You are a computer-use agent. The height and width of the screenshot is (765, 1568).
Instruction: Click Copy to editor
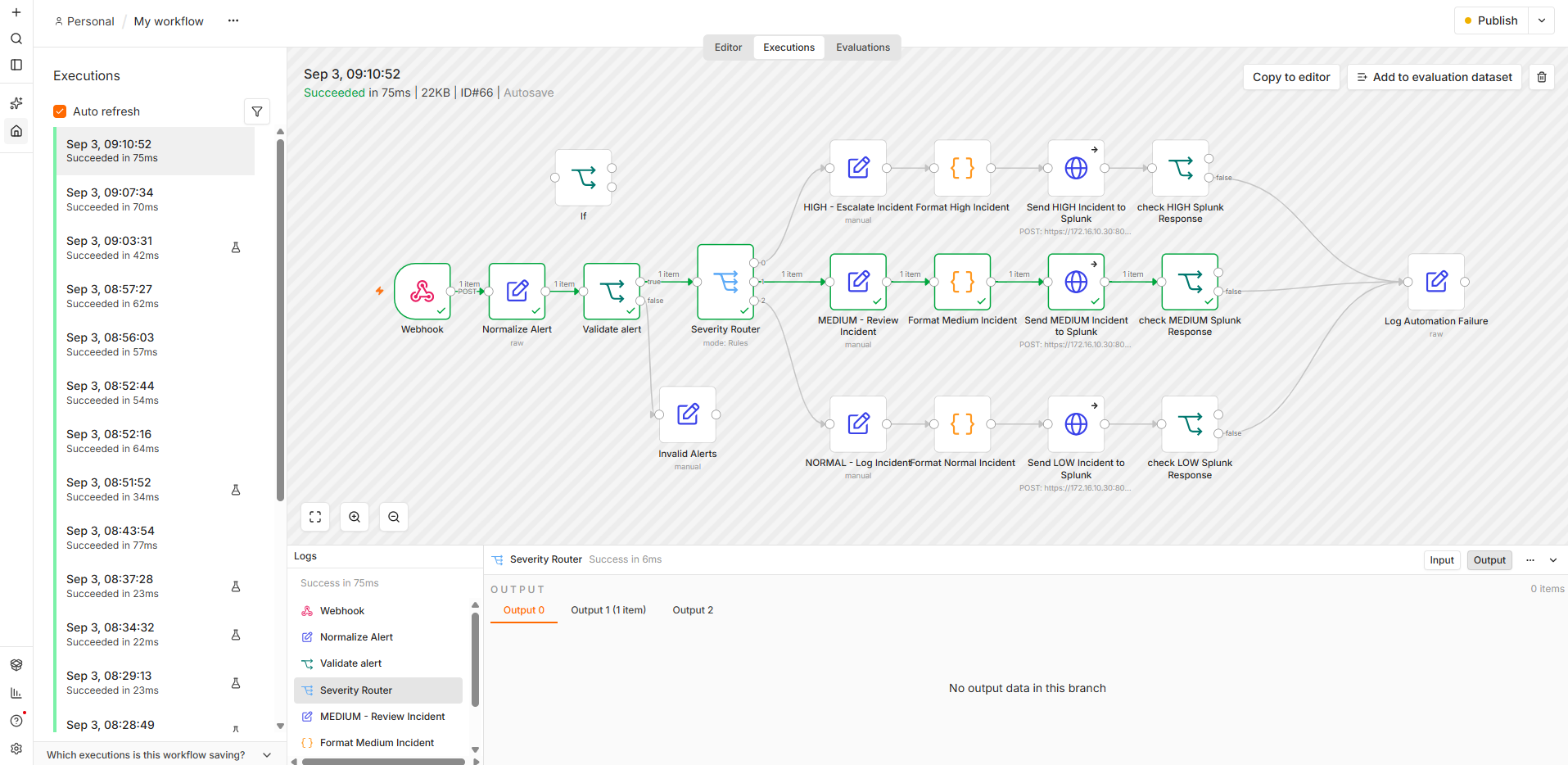coord(1291,77)
